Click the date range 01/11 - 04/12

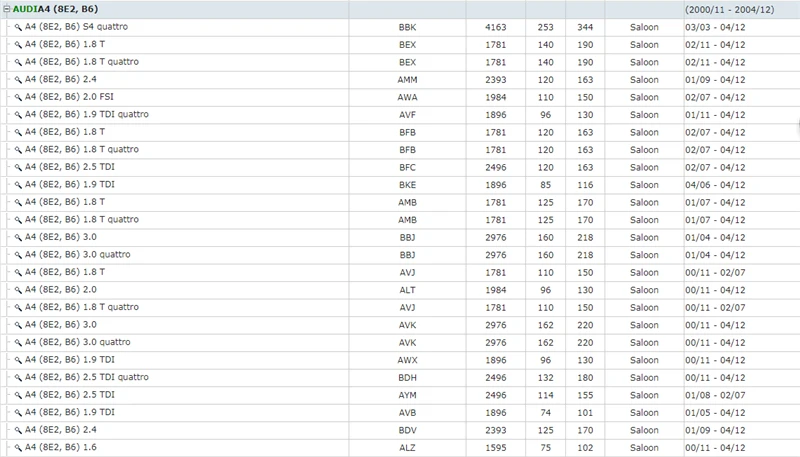pos(715,115)
